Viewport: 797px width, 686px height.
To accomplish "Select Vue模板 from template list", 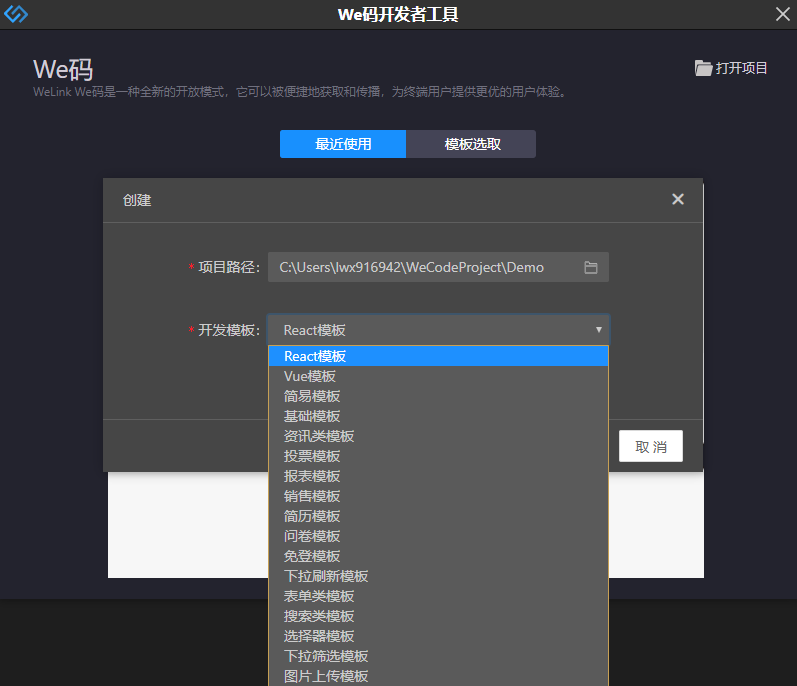I will 438,376.
